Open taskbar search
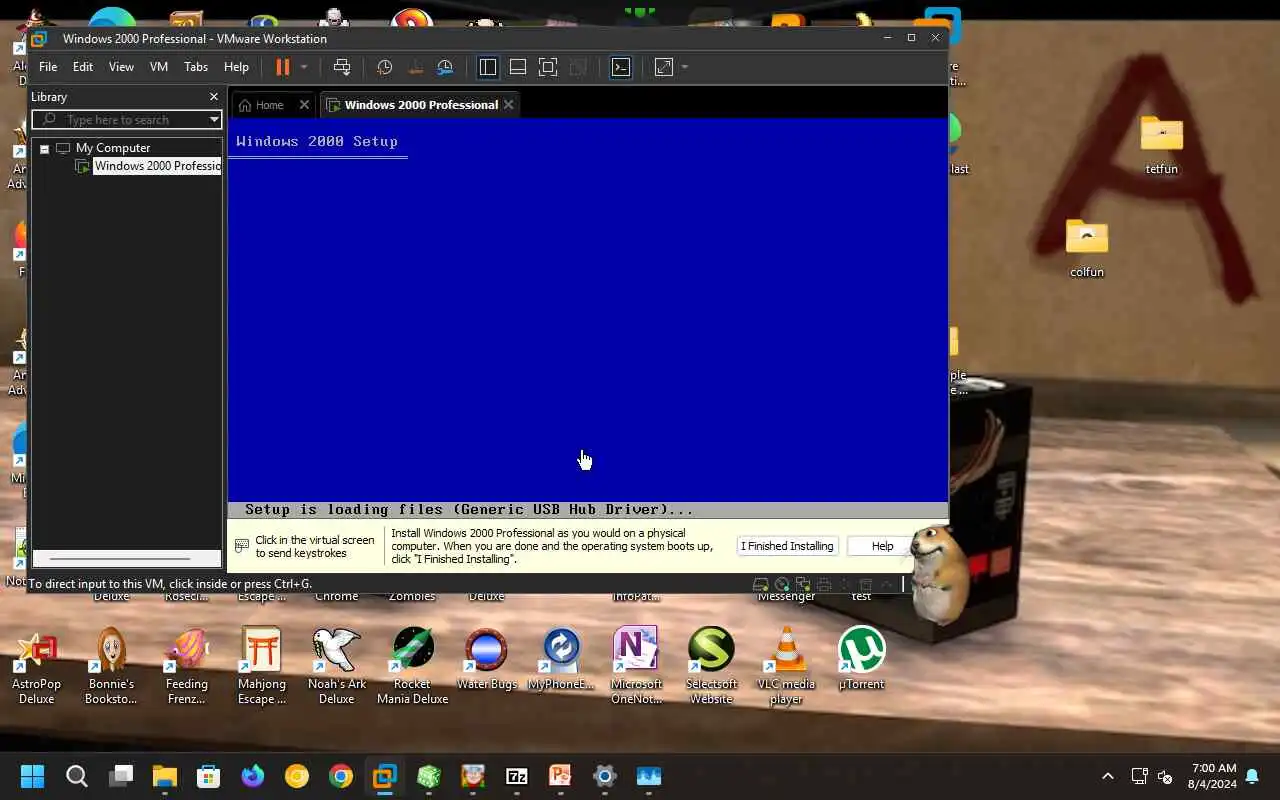 tap(77, 776)
